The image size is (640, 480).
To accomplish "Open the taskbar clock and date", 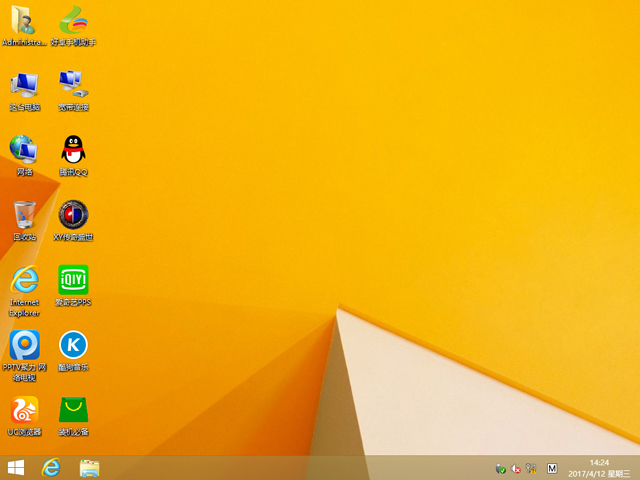I will click(x=600, y=468).
